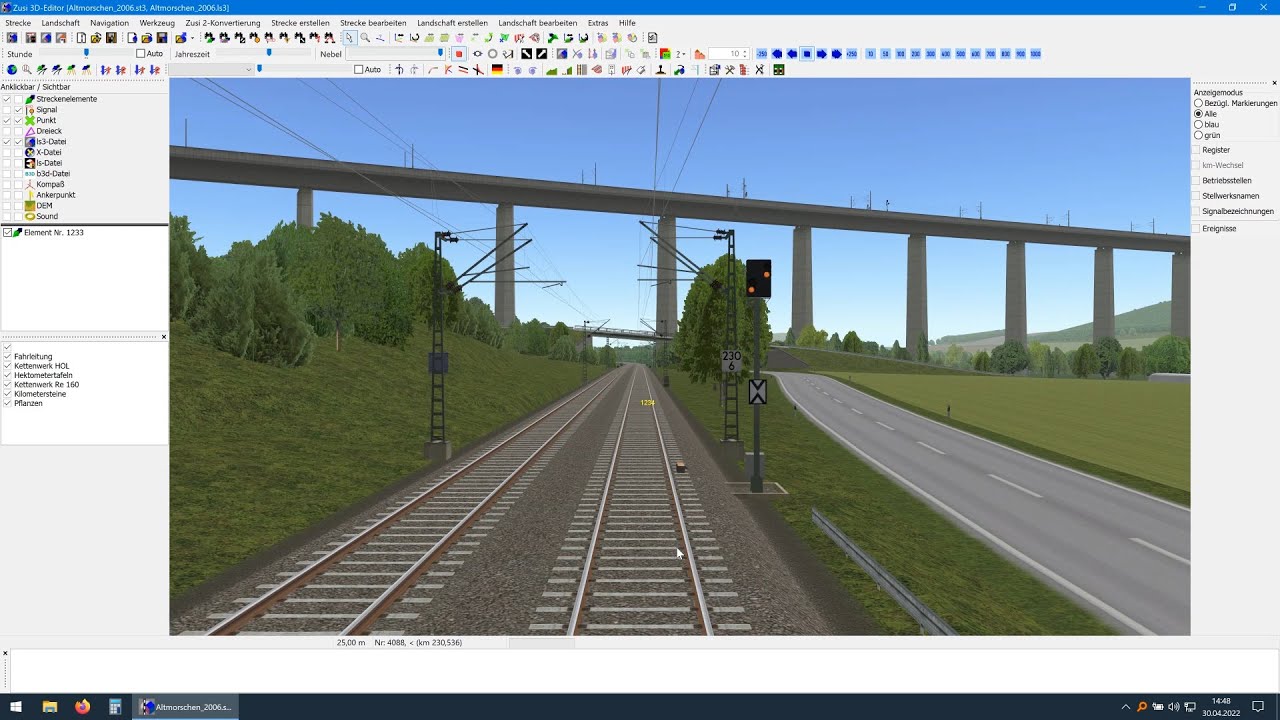Open the Strecke menu

click(x=18, y=22)
